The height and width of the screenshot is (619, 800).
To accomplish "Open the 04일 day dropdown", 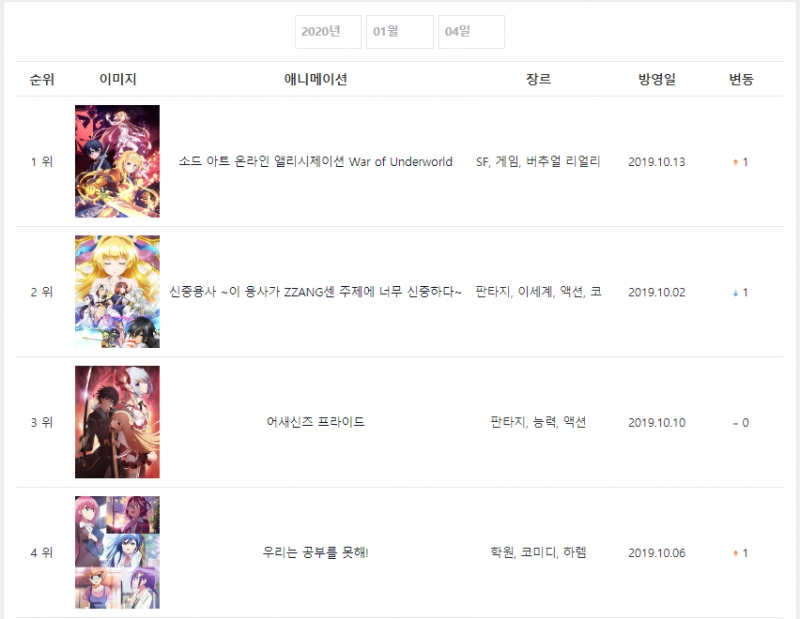I will point(471,32).
